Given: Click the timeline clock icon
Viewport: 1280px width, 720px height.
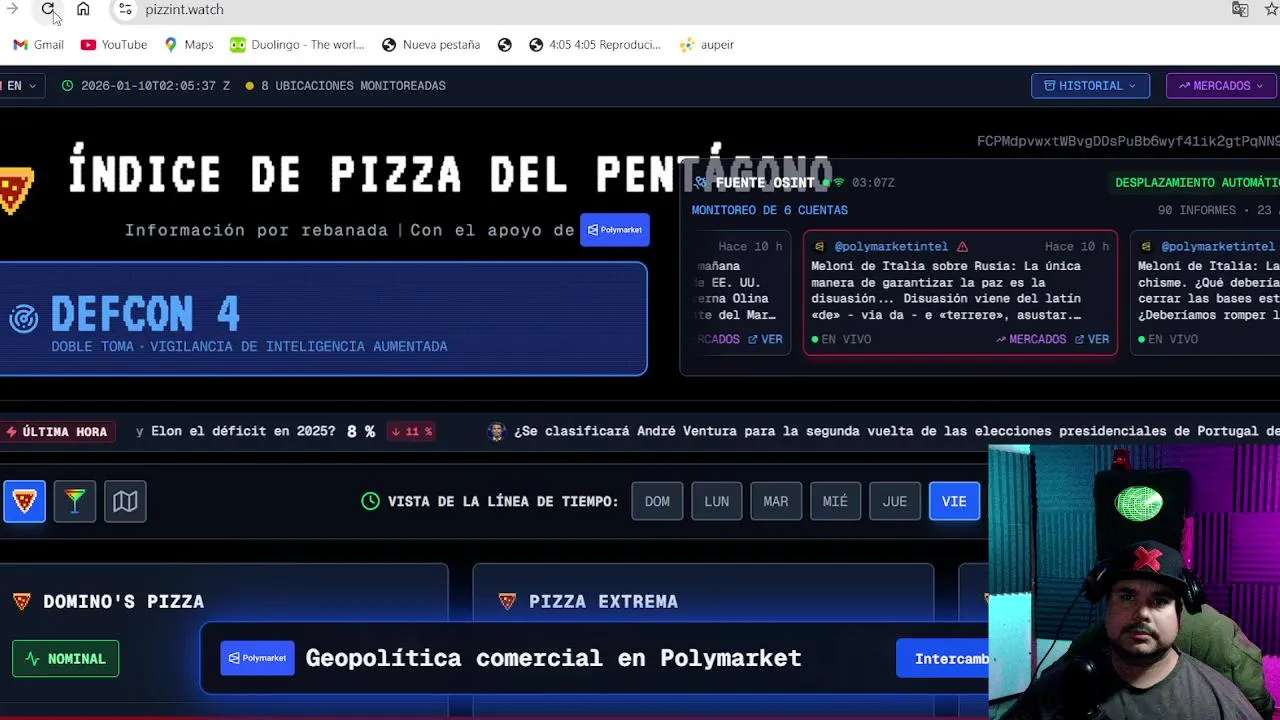Looking at the screenshot, I should click(x=371, y=501).
